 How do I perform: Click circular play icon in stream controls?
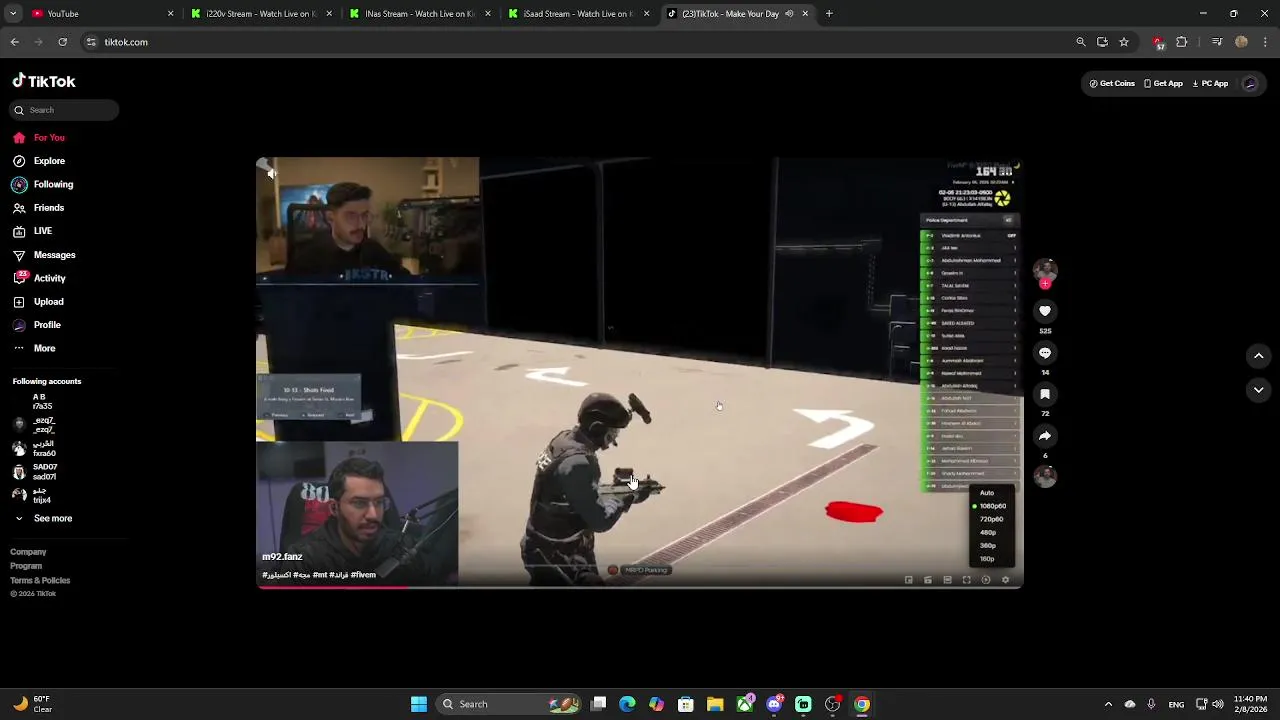click(986, 580)
